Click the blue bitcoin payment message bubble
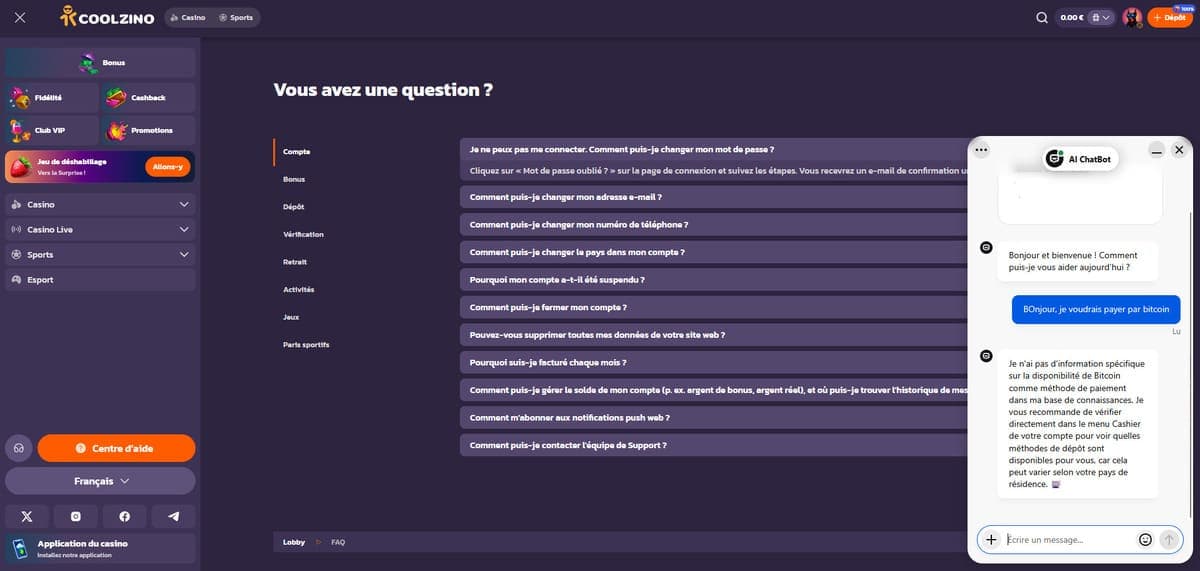Screen dimensions: 1200x571 [x=1096, y=309]
